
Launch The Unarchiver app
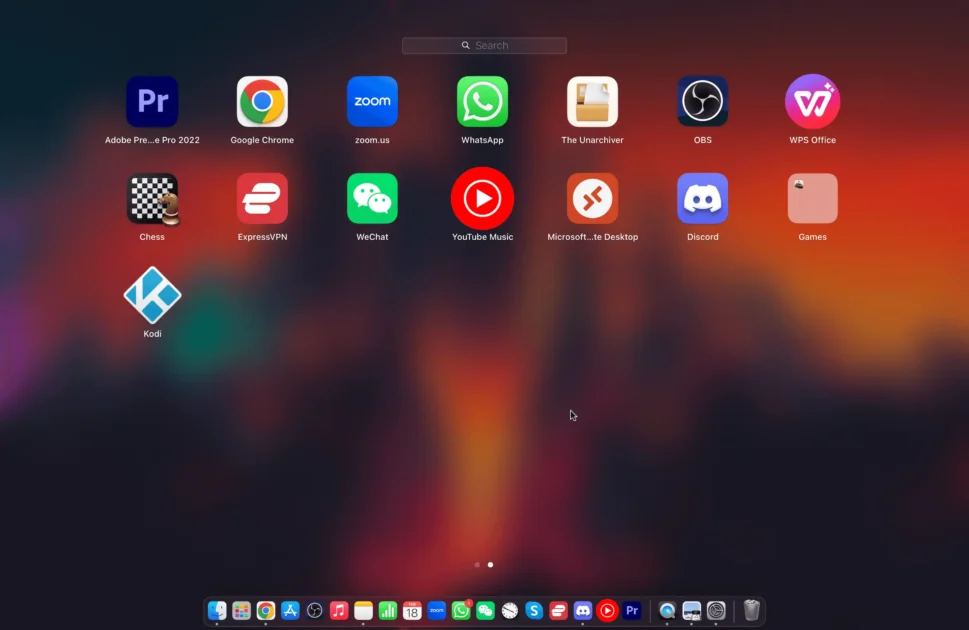click(x=592, y=100)
